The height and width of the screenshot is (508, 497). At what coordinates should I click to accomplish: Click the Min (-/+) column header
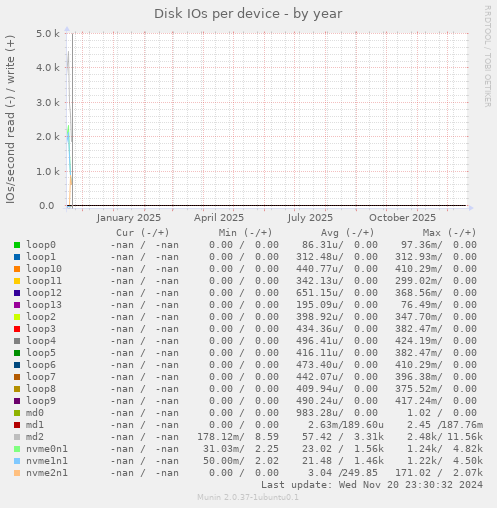coord(246,233)
